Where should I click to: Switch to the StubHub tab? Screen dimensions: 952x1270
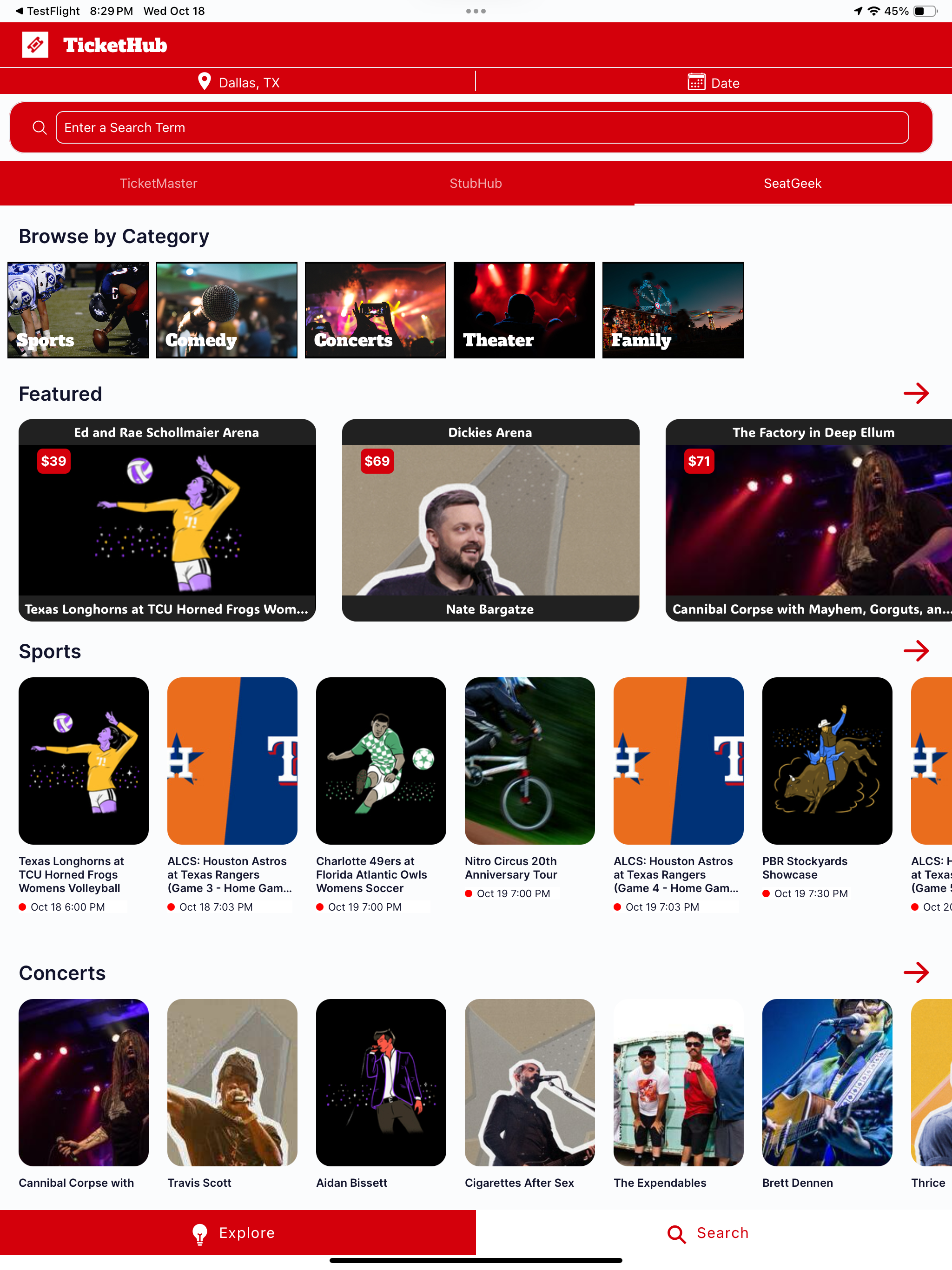[476, 183]
